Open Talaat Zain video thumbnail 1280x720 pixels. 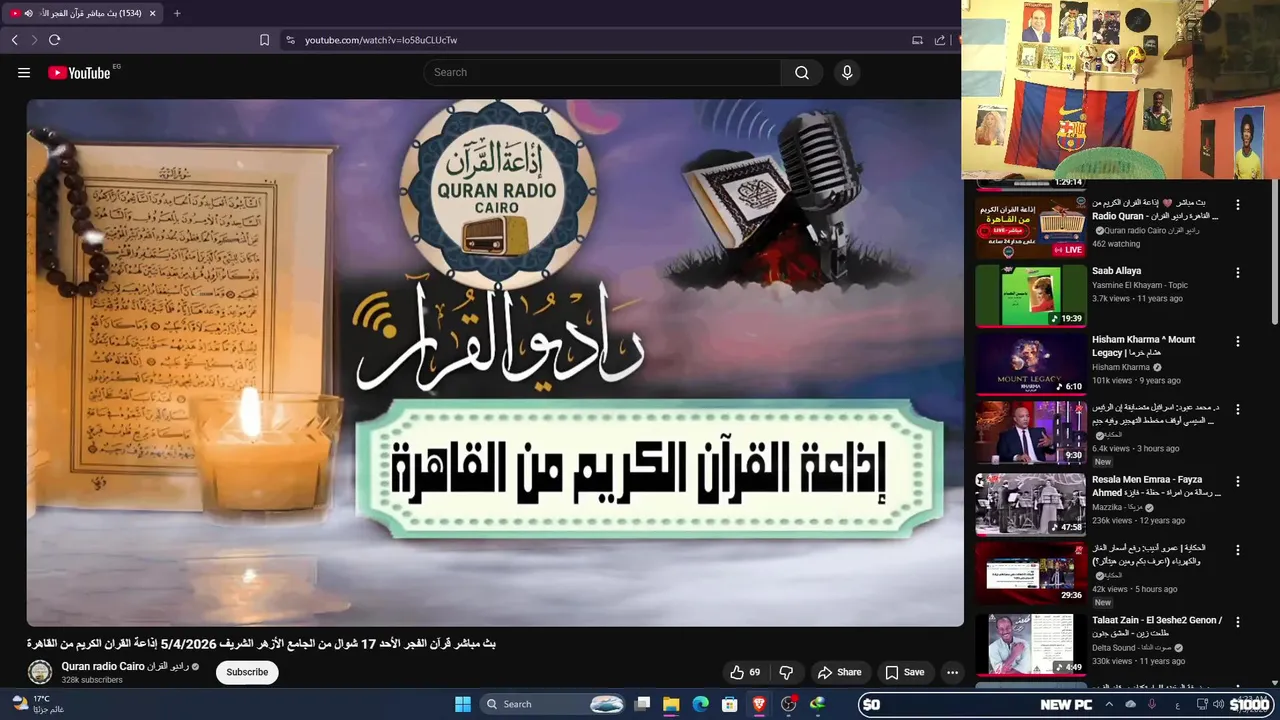[1031, 645]
